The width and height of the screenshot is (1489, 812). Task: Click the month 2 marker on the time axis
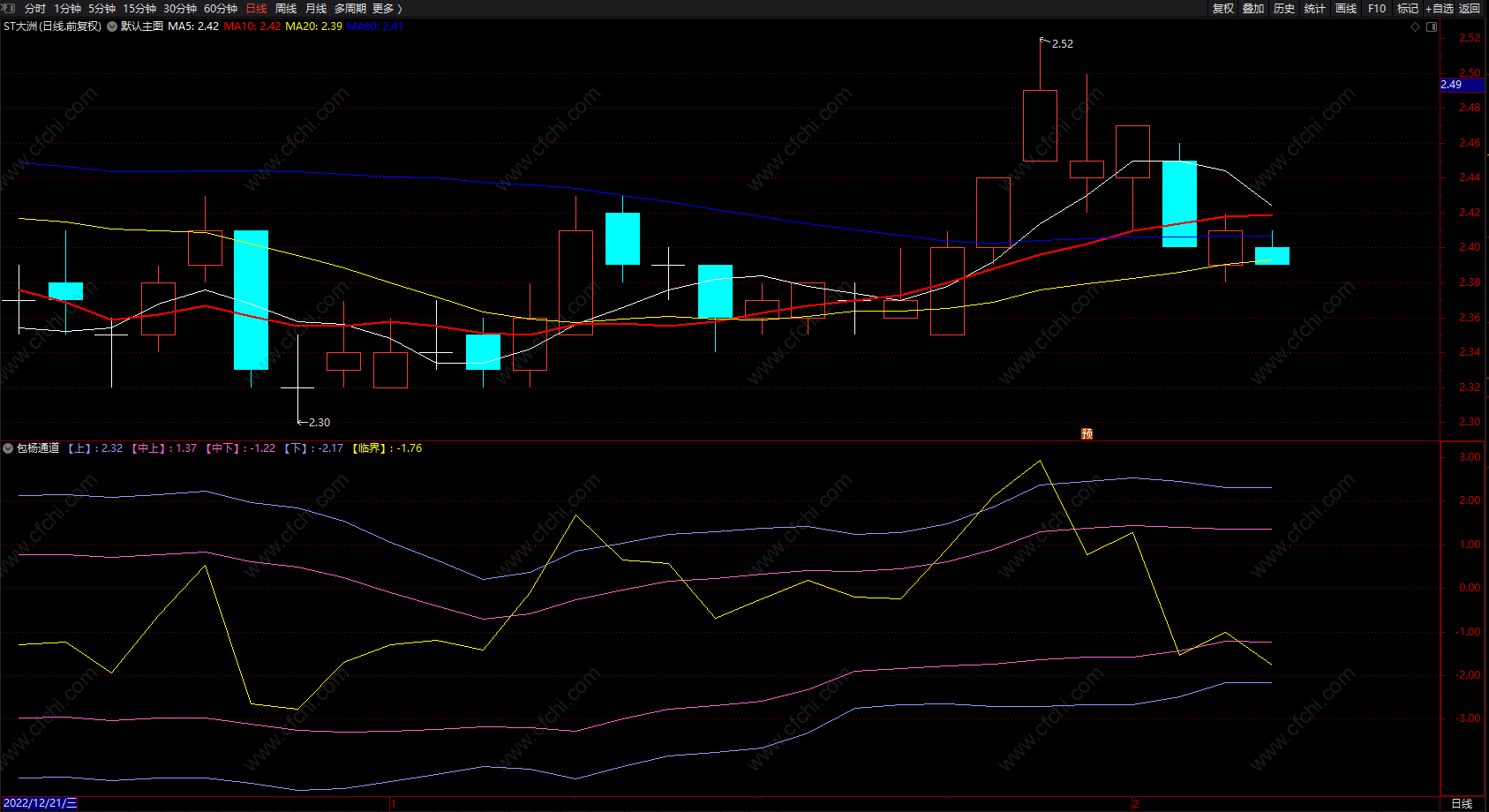[1136, 804]
